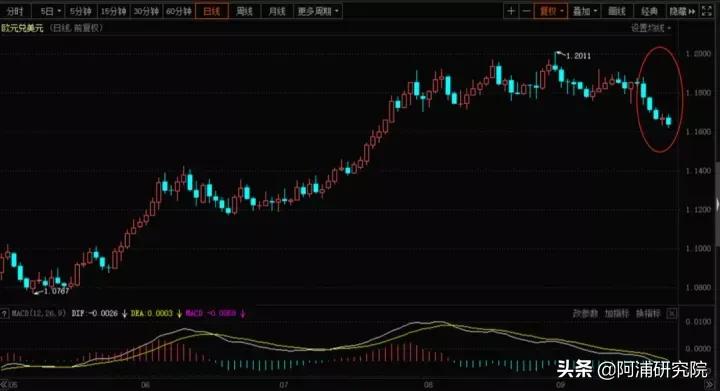
Task: Select the 日线 daily chart tab
Action: tap(211, 11)
